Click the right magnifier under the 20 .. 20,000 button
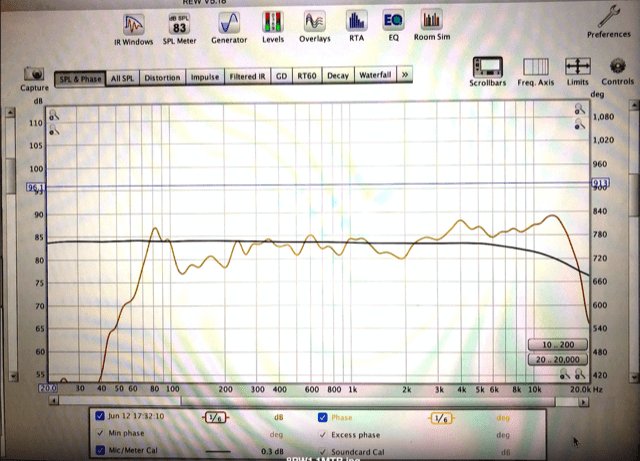The height and width of the screenshot is (461, 640). click(580, 373)
